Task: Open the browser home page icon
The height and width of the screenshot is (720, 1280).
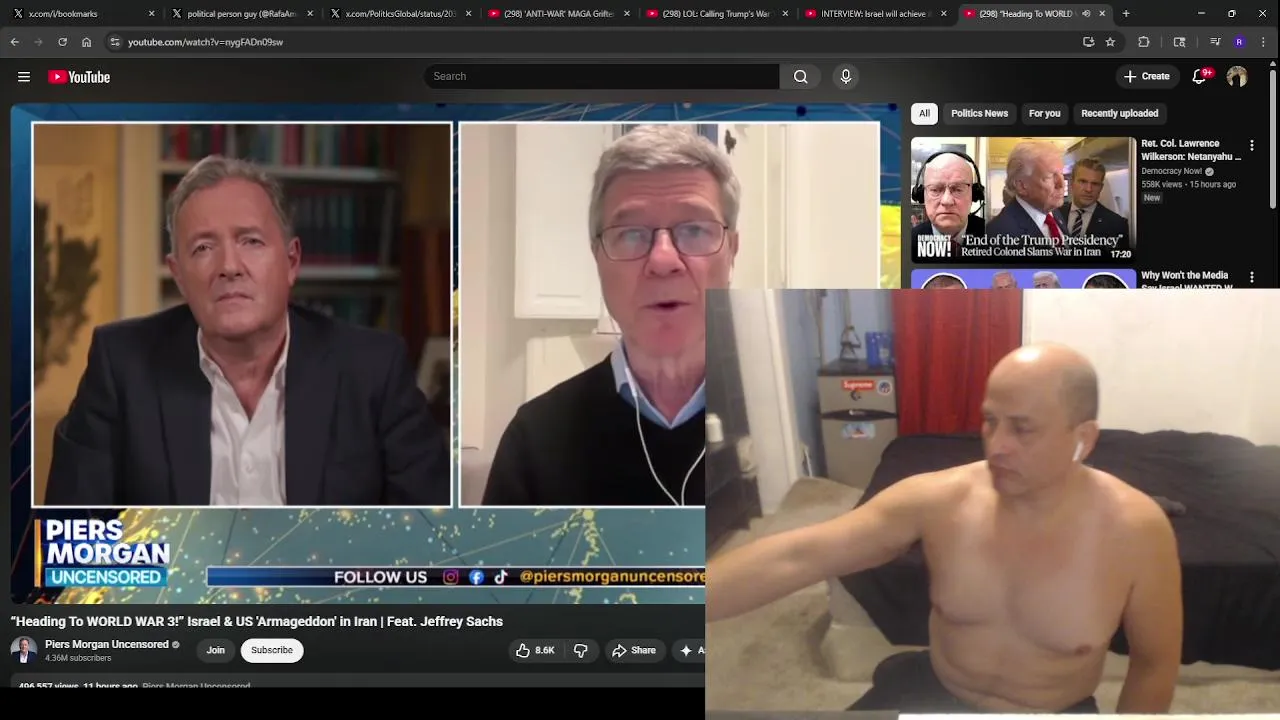Action: pyautogui.click(x=86, y=42)
